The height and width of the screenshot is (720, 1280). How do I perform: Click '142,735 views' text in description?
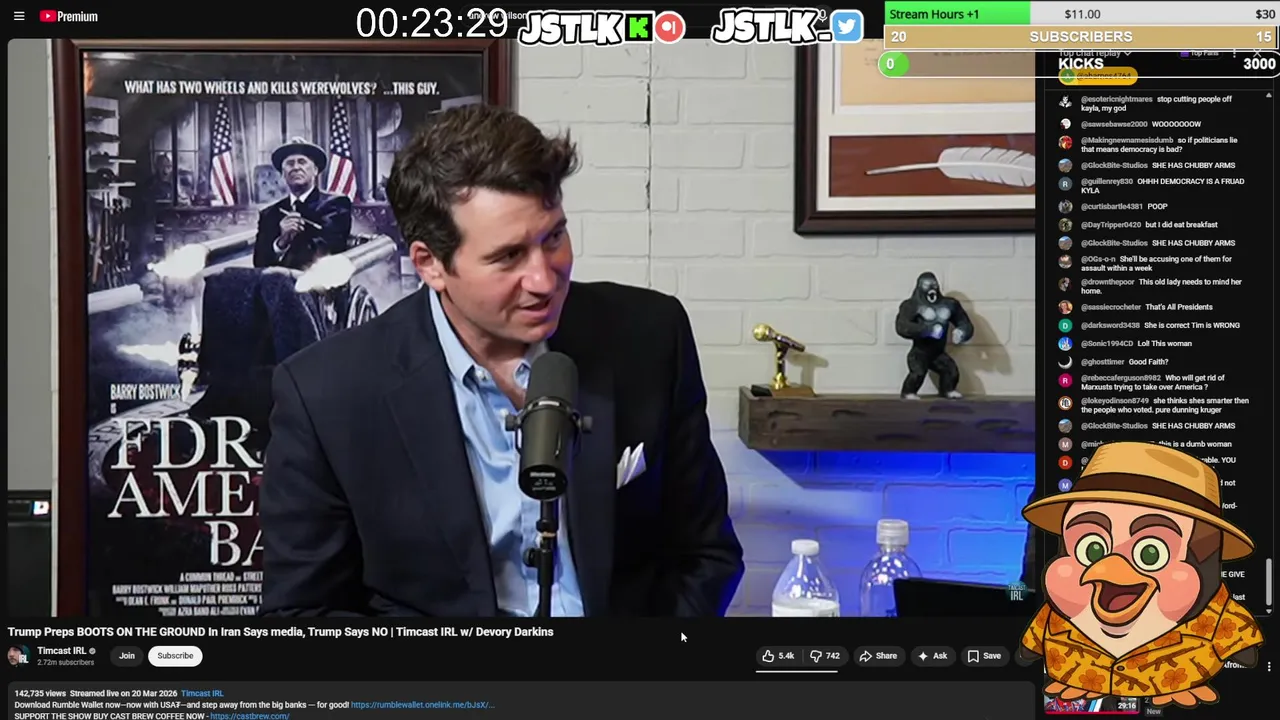(40, 693)
